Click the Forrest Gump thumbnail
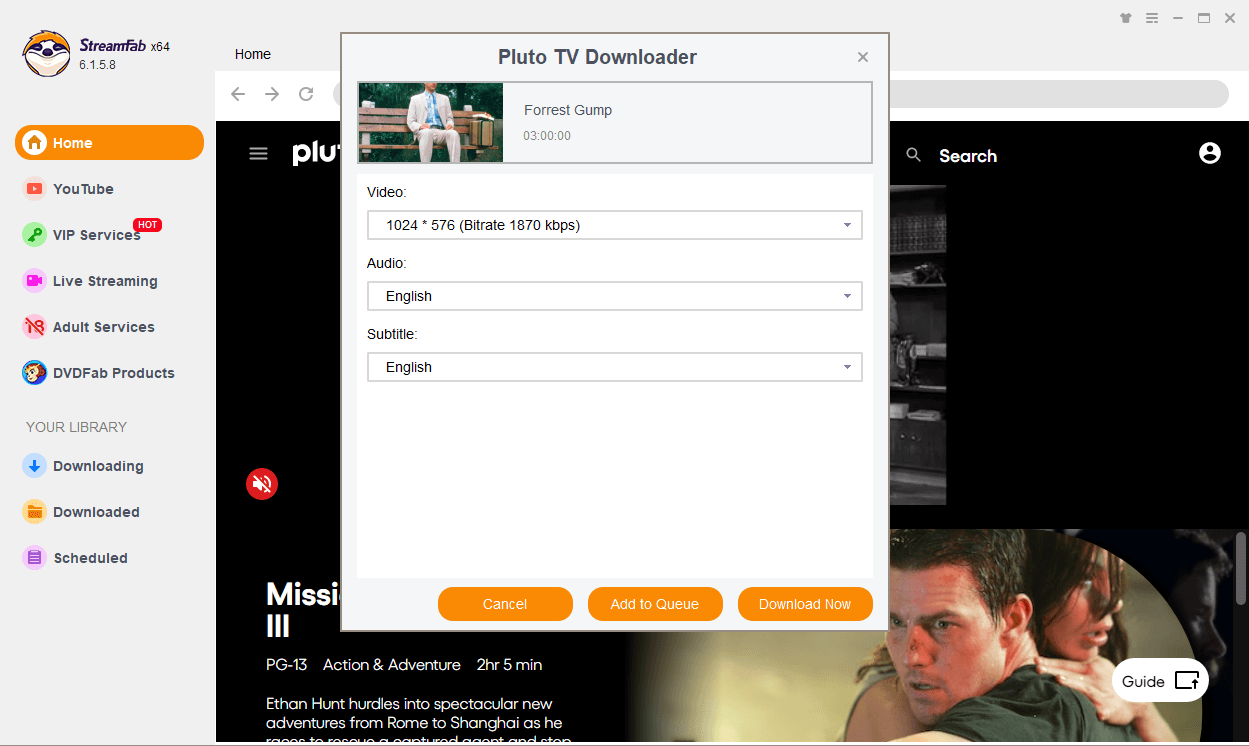1249x746 pixels. tap(431, 122)
